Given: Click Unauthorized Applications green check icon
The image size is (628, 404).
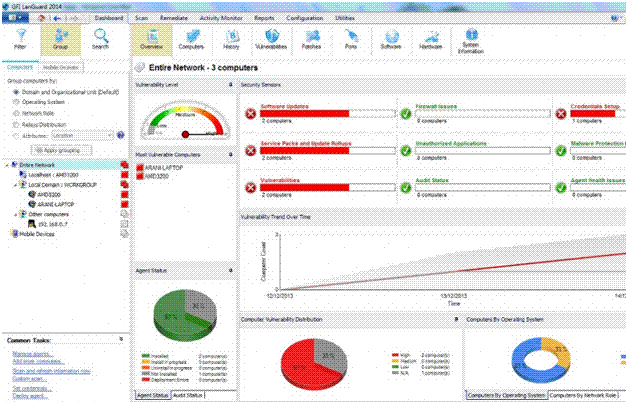Looking at the screenshot, I should pyautogui.click(x=406, y=151).
